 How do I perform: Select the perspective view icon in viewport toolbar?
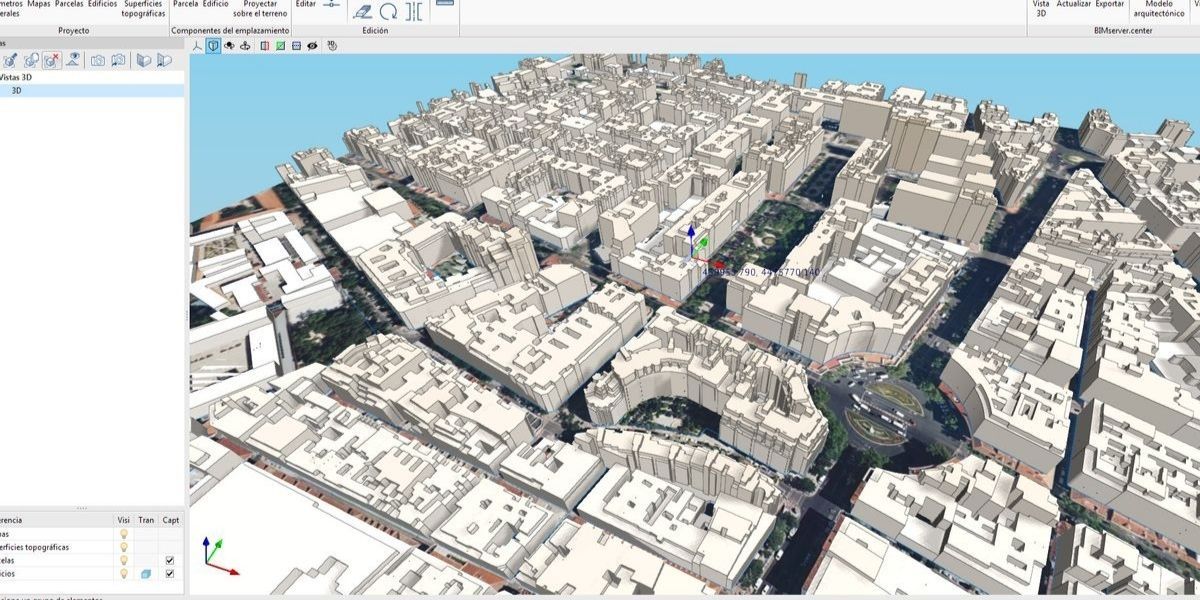point(214,46)
